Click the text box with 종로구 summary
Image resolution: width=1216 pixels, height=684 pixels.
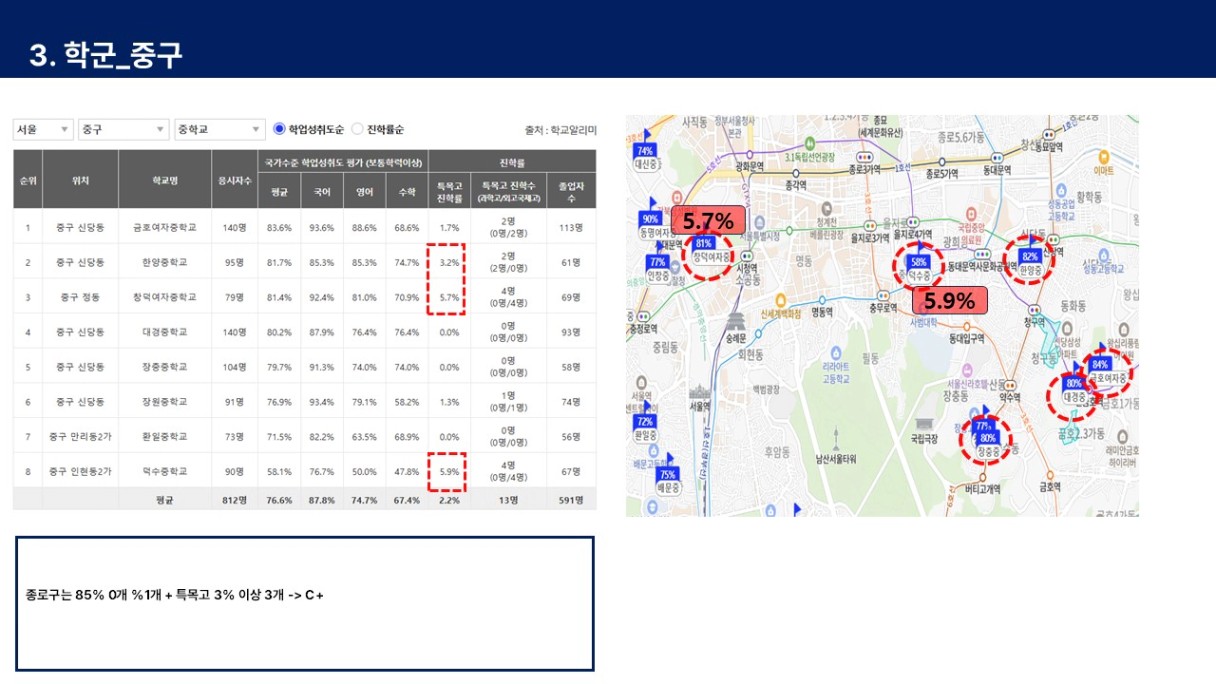pyautogui.click(x=305, y=603)
